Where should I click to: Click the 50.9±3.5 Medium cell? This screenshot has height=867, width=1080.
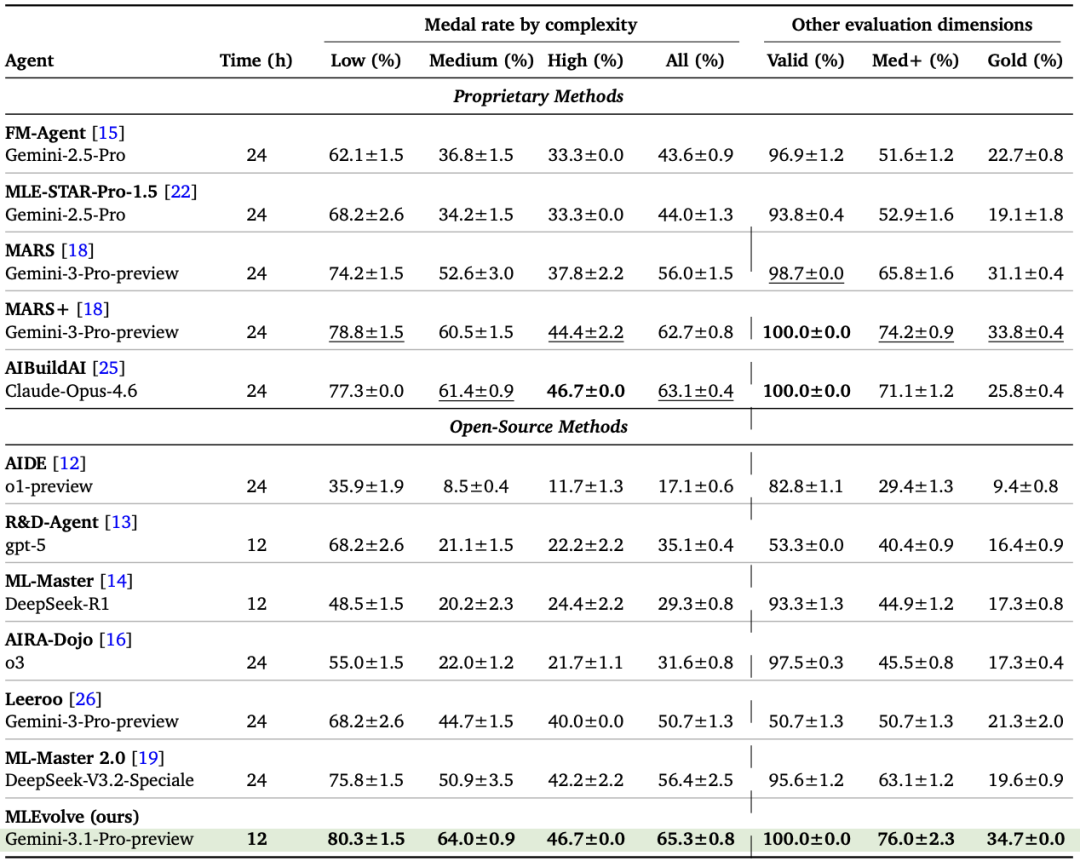(x=476, y=780)
